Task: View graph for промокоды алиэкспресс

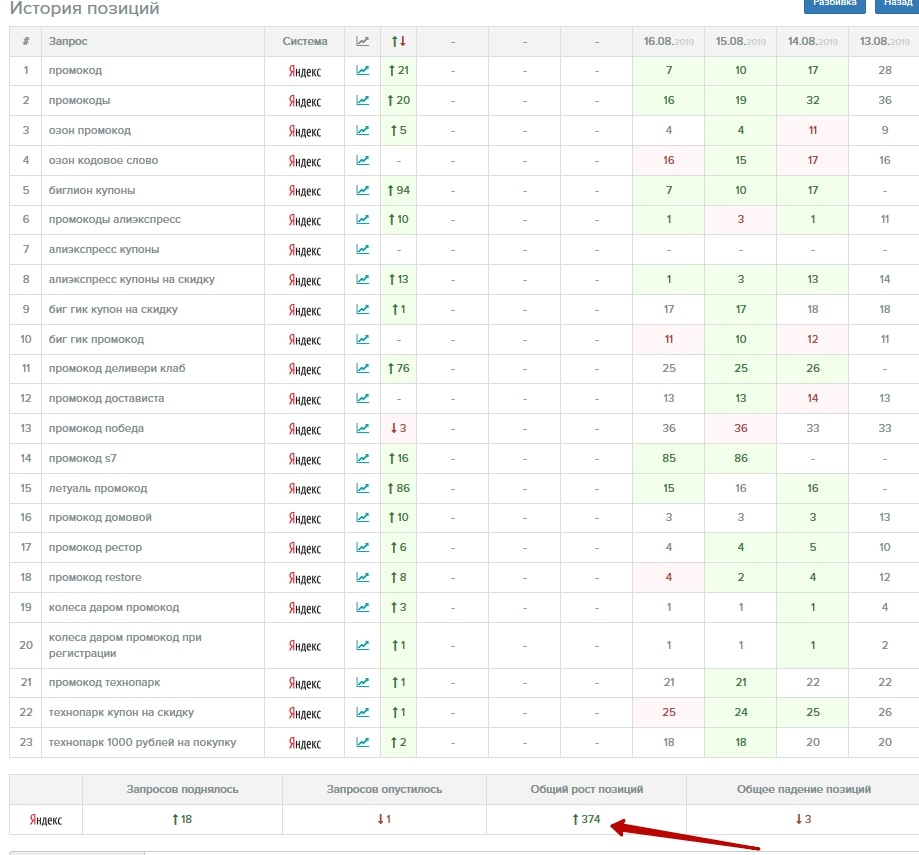Action: [363, 219]
